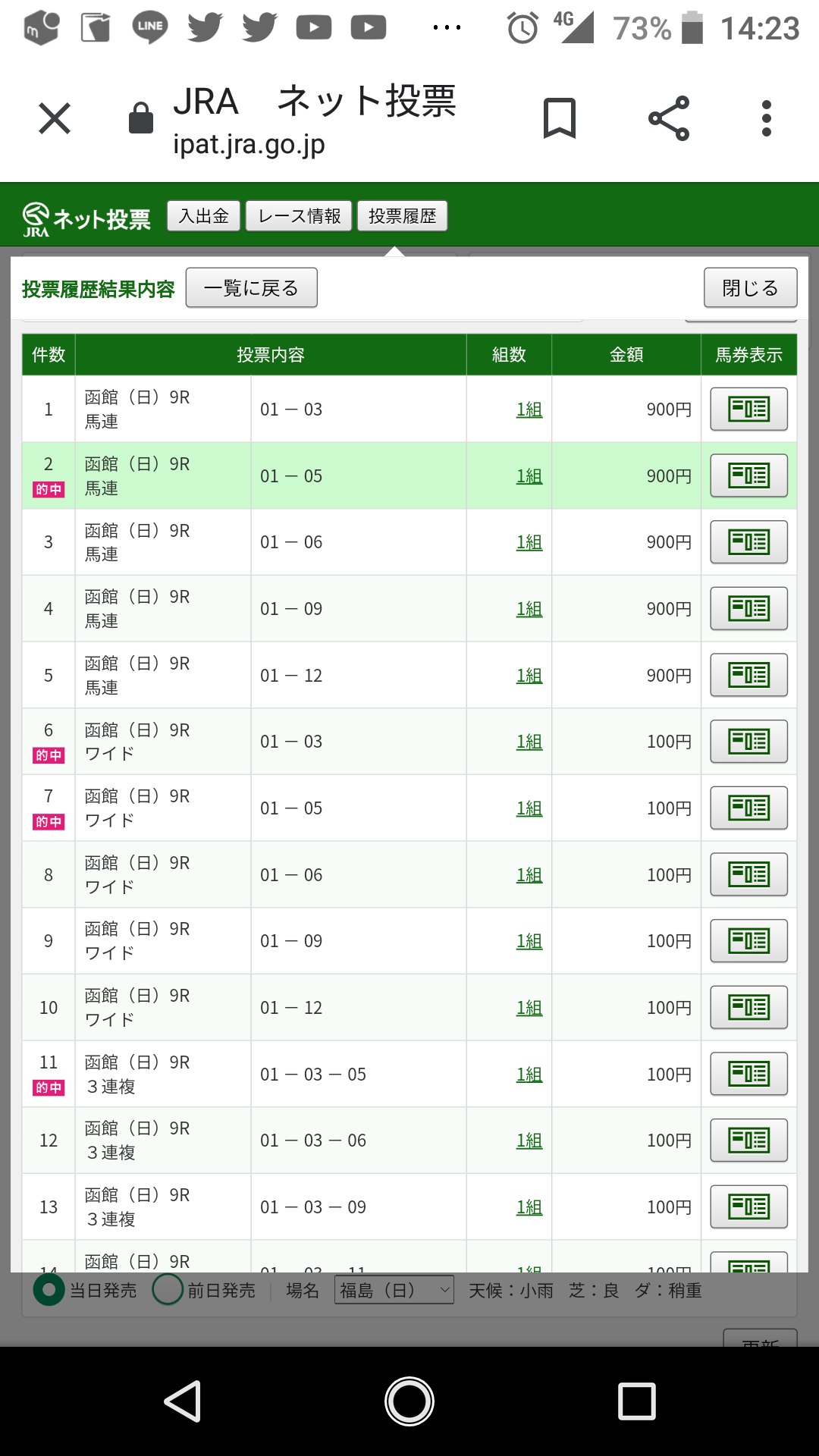The image size is (819, 1456).
Task: Switch to the 投票履歴 tab
Action: (x=402, y=216)
